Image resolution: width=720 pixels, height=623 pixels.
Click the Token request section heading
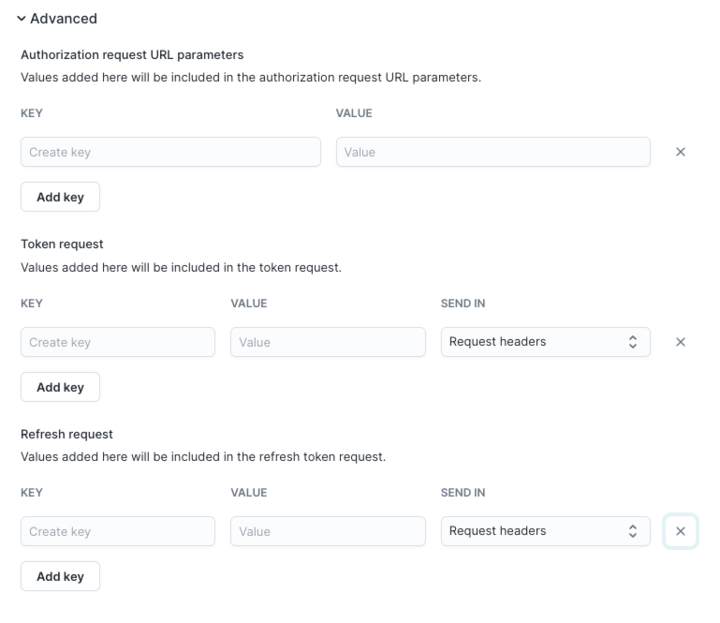point(62,244)
